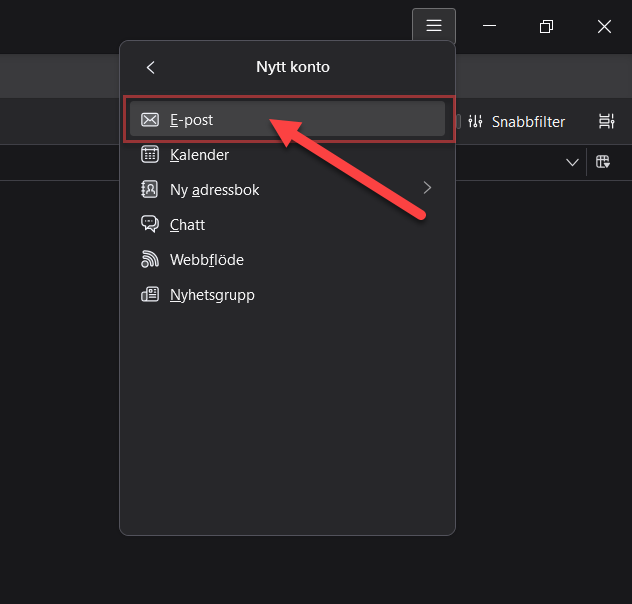Select Webbflöde menu entry
The width and height of the screenshot is (632, 604).
[x=287, y=259]
